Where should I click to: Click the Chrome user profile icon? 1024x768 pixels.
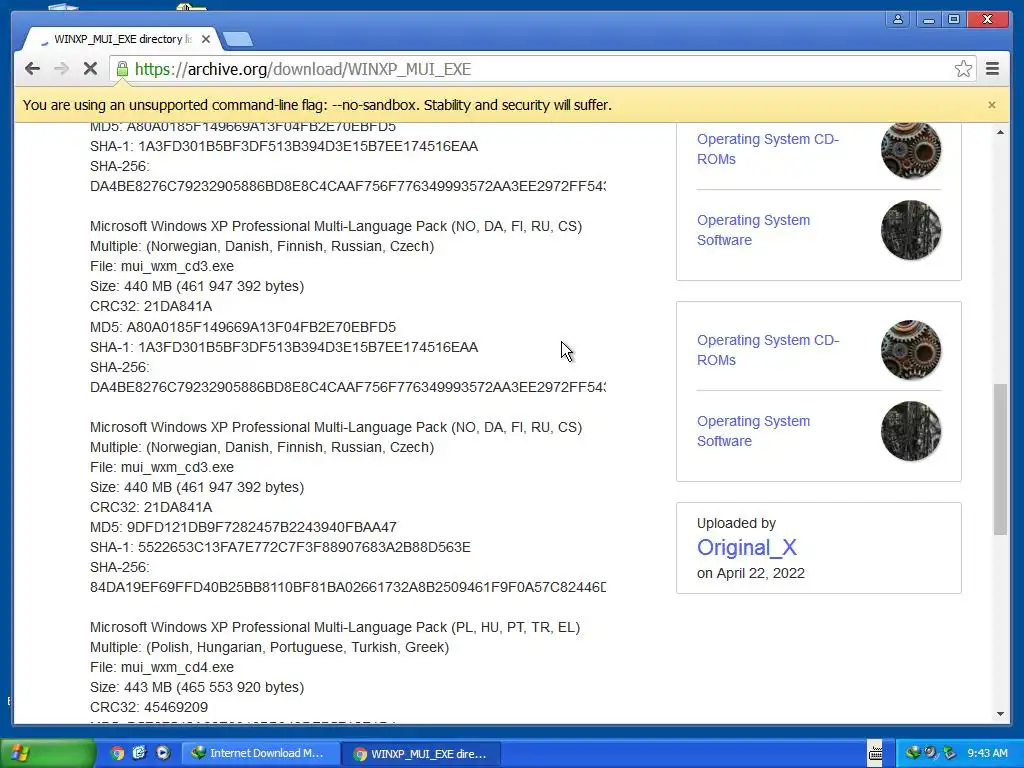[898, 19]
